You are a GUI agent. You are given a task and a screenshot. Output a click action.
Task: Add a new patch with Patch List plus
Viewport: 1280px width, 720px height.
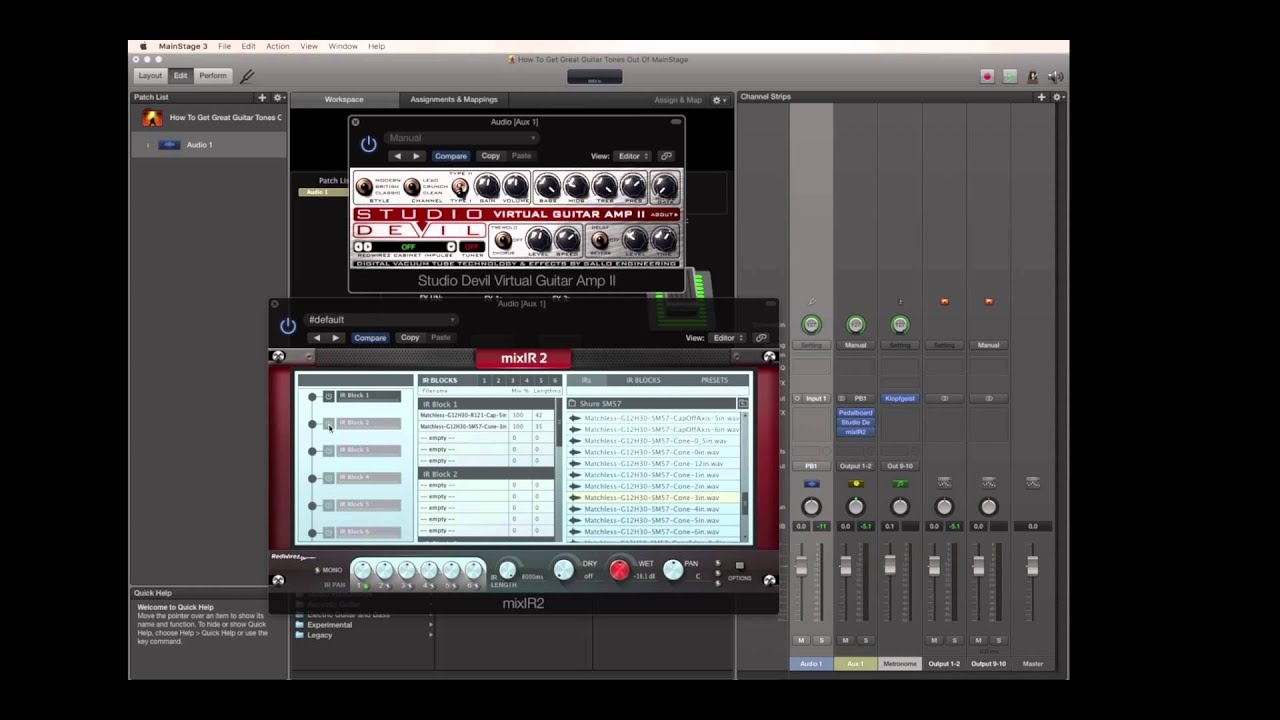click(x=262, y=97)
